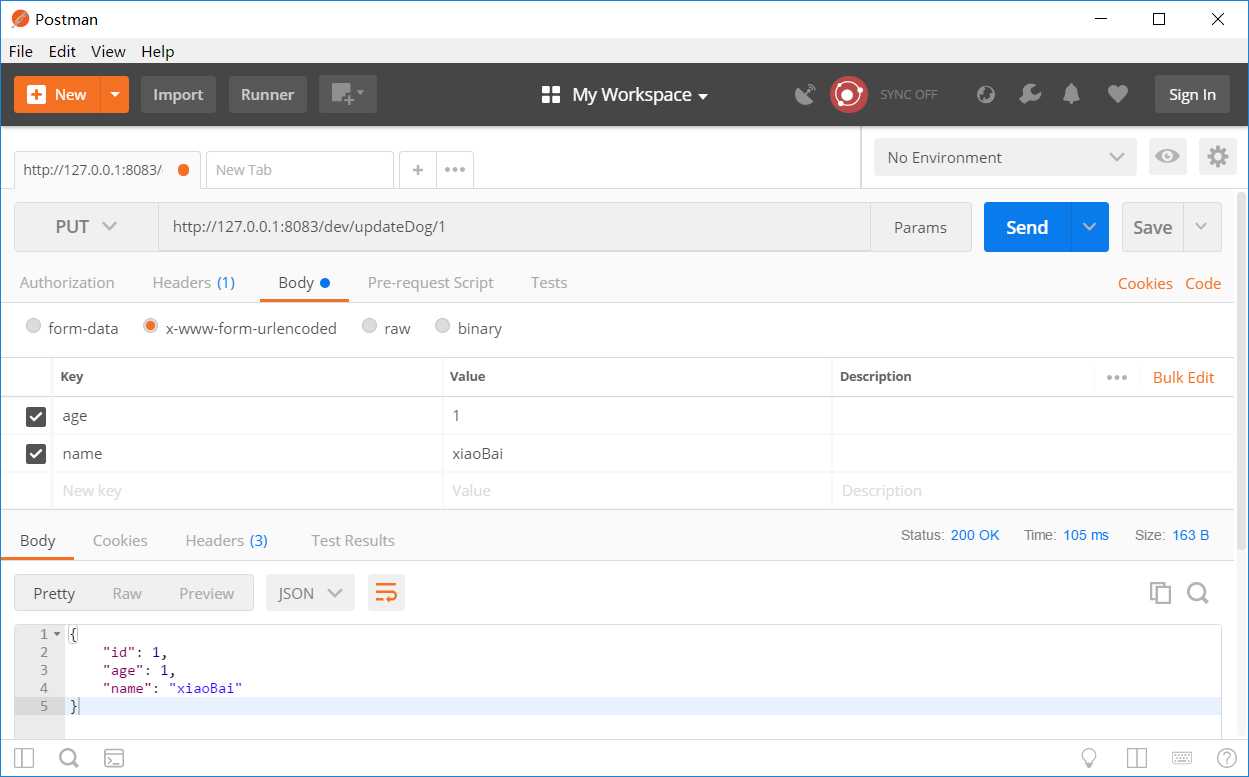Open settings wrench icon in header

[x=1029, y=94]
